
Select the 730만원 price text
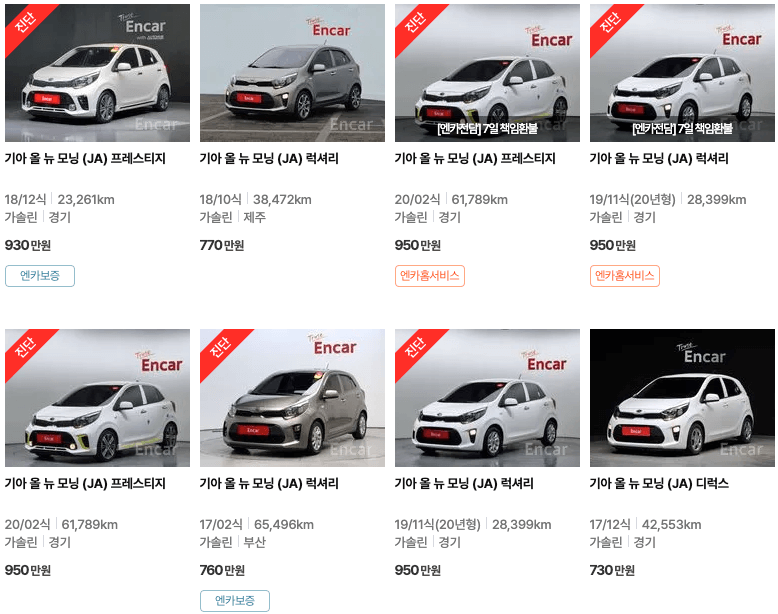point(612,570)
